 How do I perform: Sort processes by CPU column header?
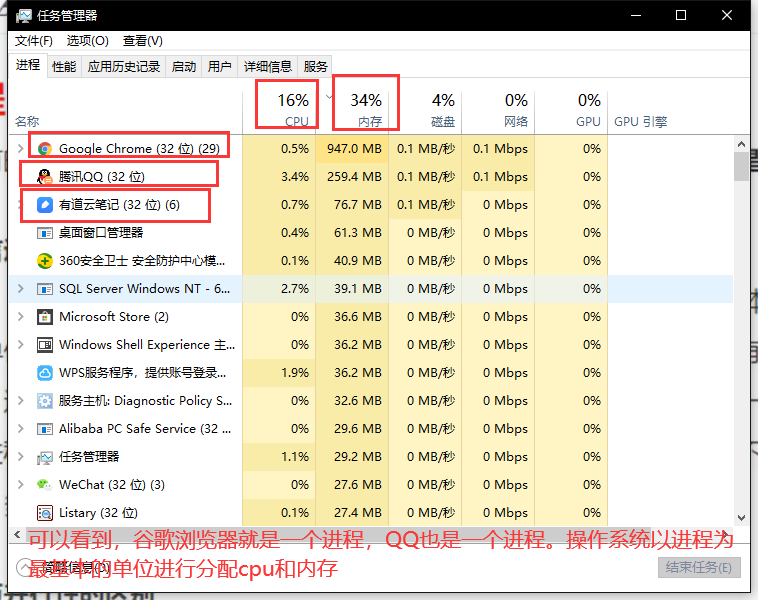tap(279, 109)
